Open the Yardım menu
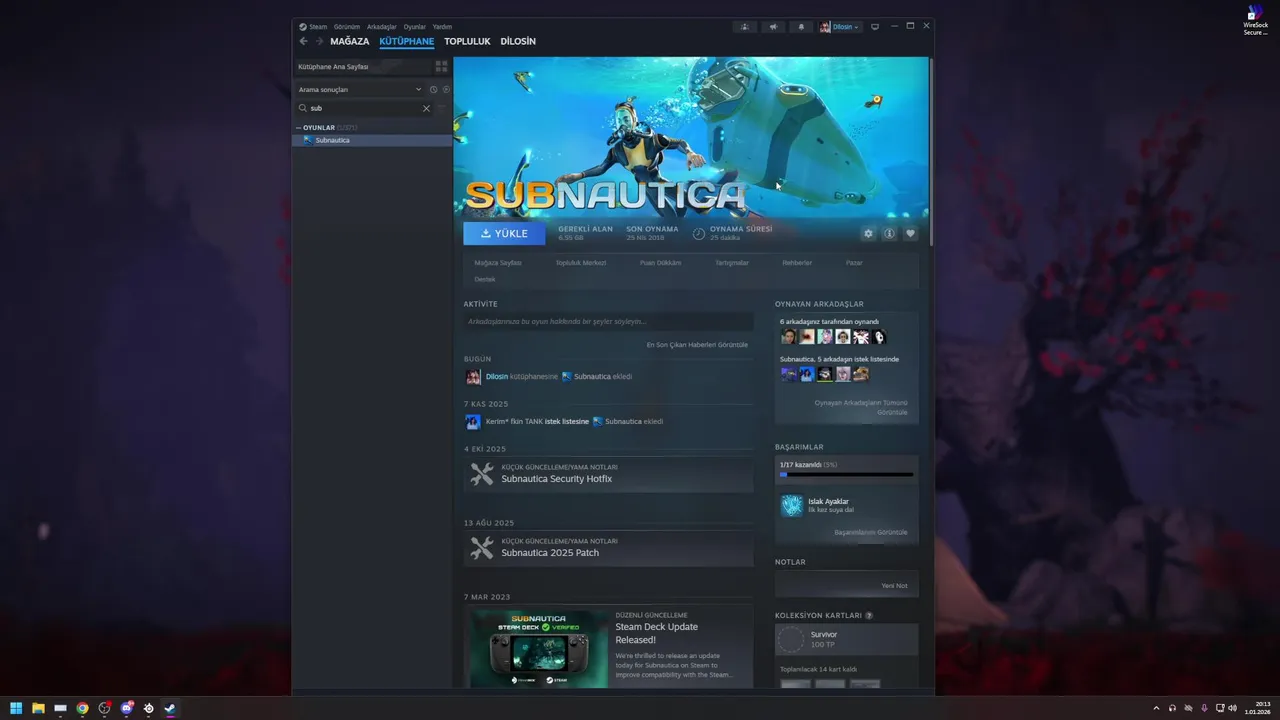The width and height of the screenshot is (1280, 720). [x=442, y=27]
